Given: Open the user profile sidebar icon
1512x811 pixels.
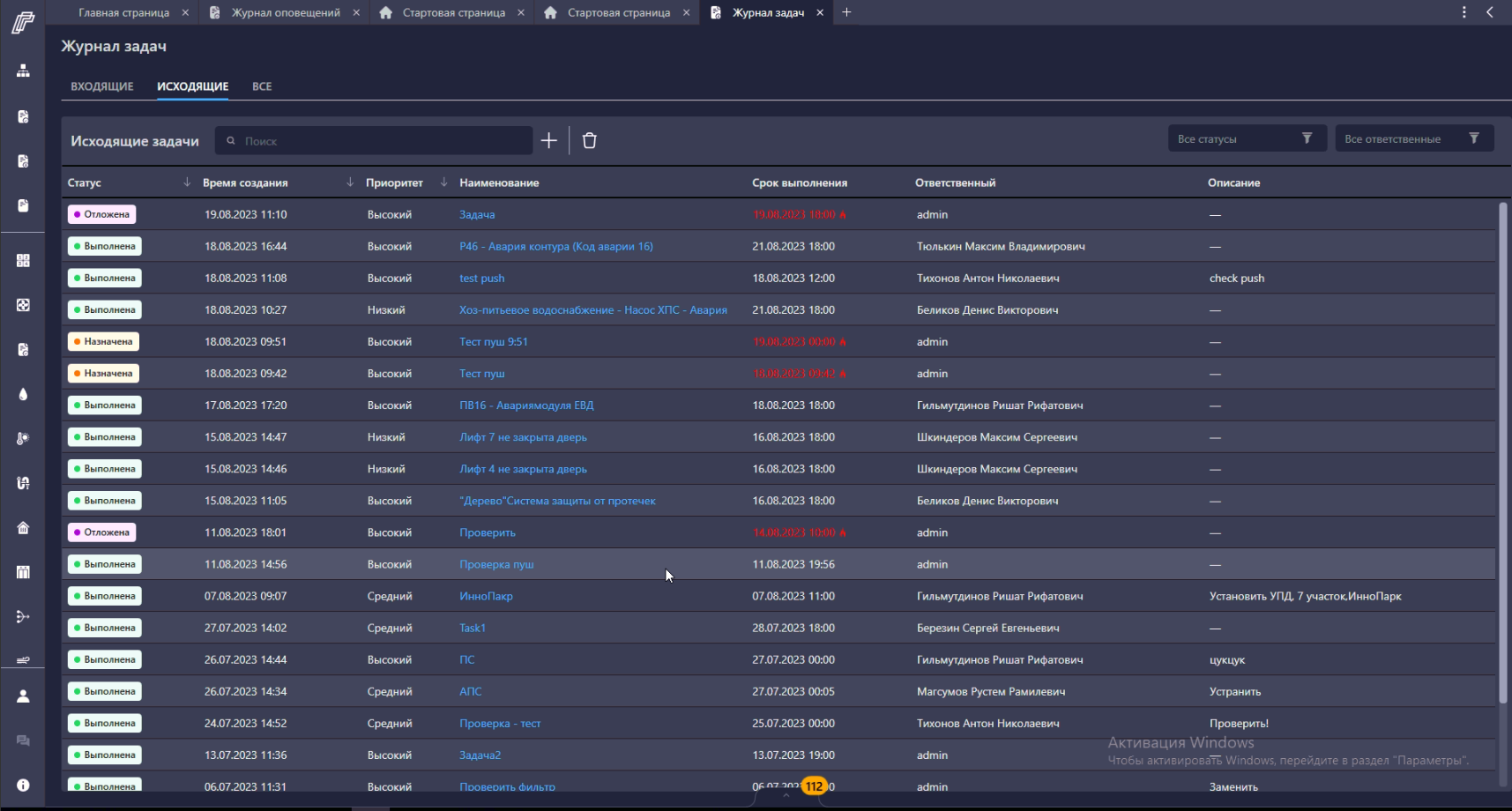Looking at the screenshot, I should (23, 696).
